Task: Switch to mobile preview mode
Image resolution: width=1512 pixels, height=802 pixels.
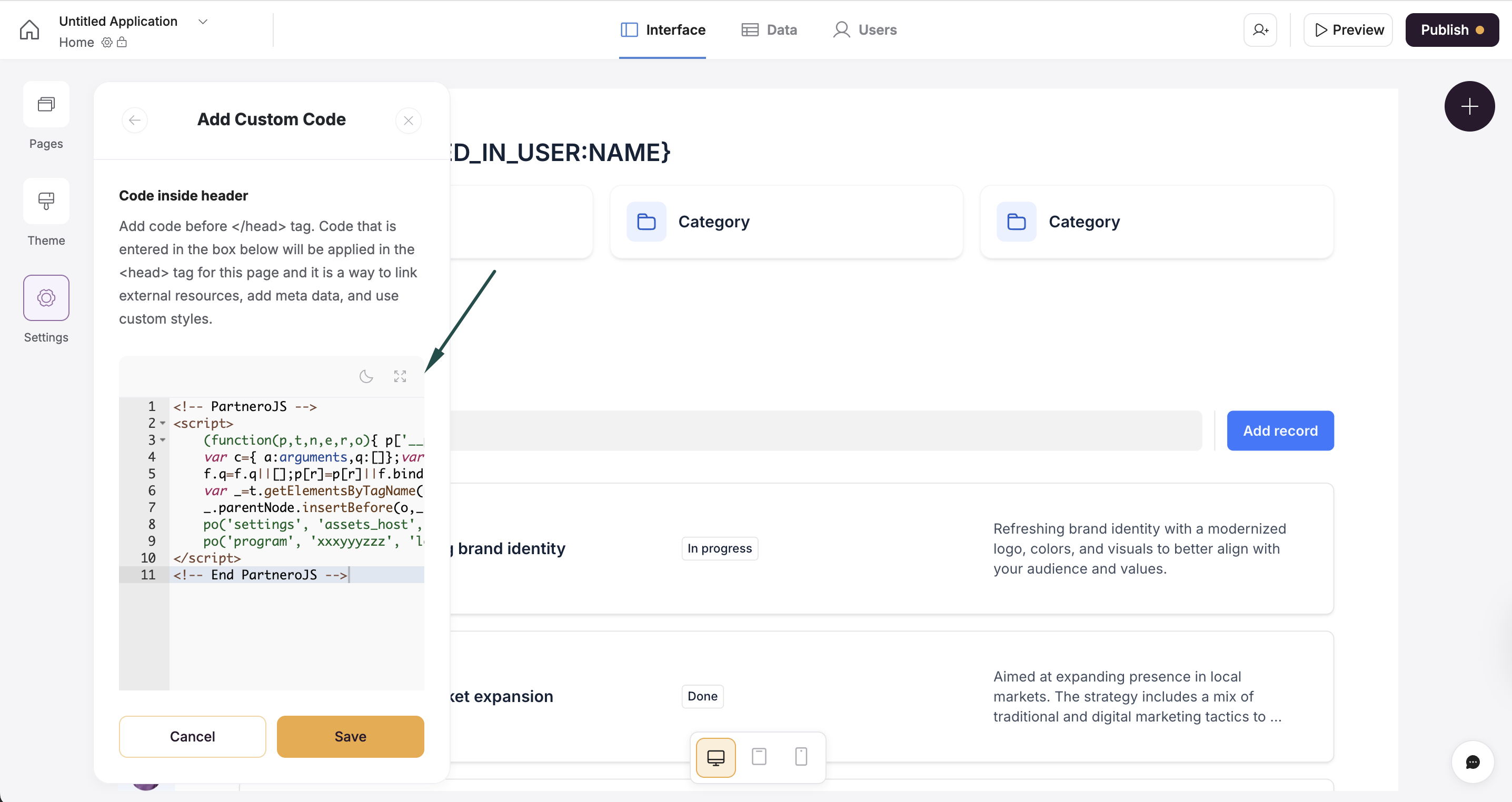Action: pos(801,757)
